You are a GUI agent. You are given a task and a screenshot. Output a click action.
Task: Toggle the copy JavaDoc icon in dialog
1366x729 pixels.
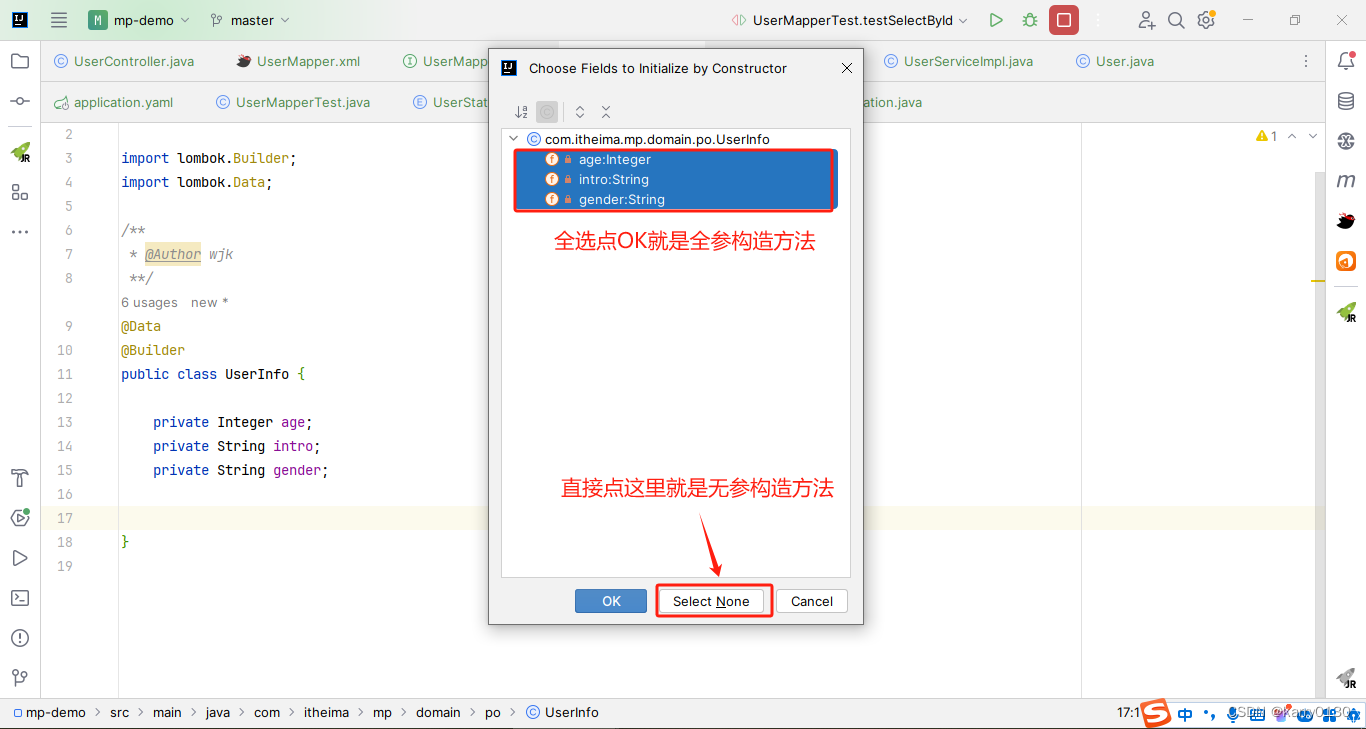(547, 112)
